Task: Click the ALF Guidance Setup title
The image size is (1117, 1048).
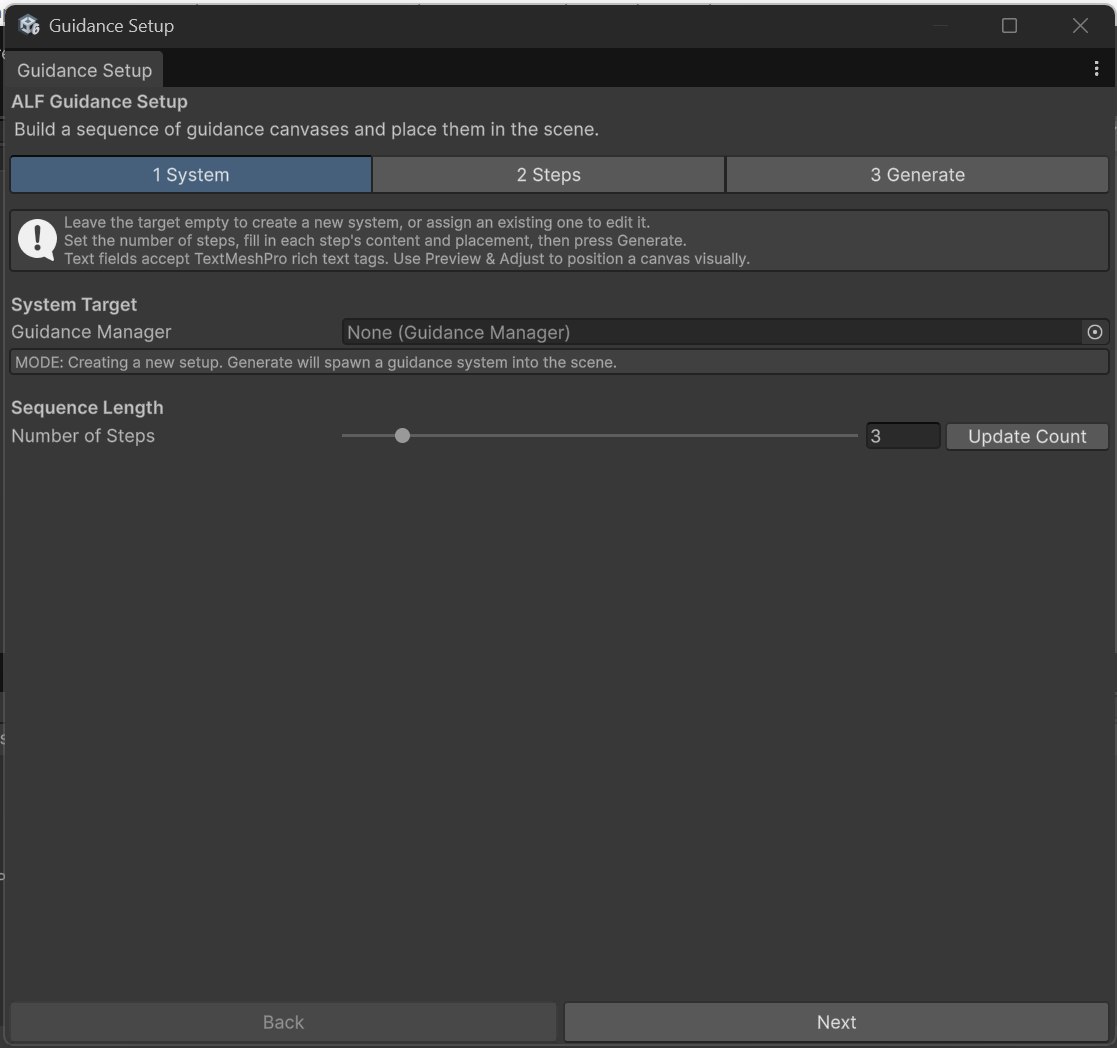Action: click(x=99, y=101)
